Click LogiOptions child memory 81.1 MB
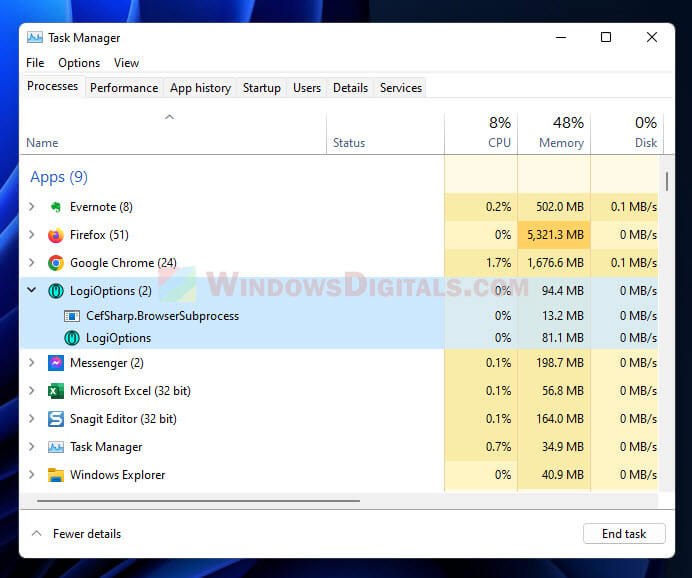 [x=563, y=338]
